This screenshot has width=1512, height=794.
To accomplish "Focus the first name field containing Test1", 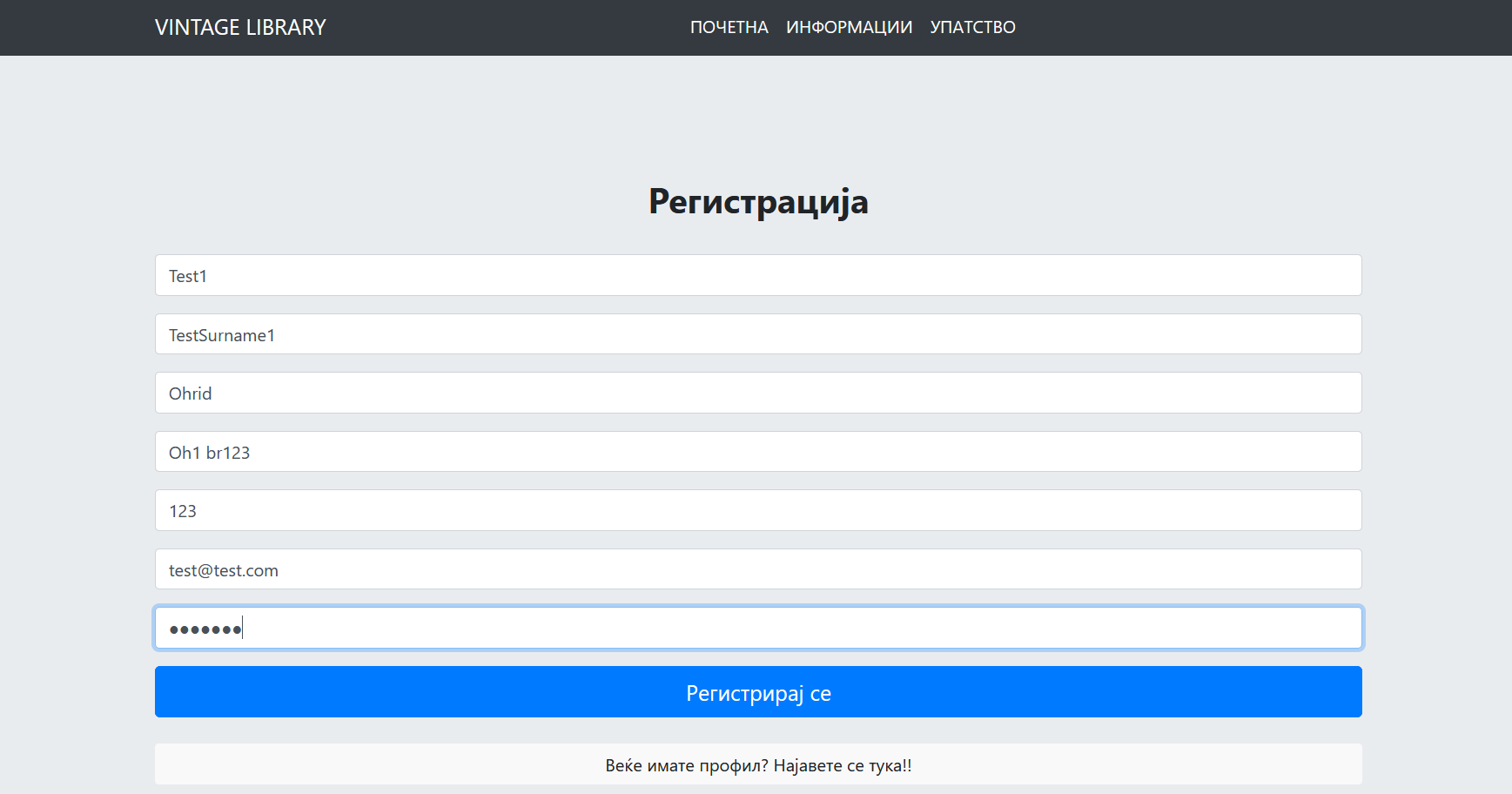I will click(757, 275).
